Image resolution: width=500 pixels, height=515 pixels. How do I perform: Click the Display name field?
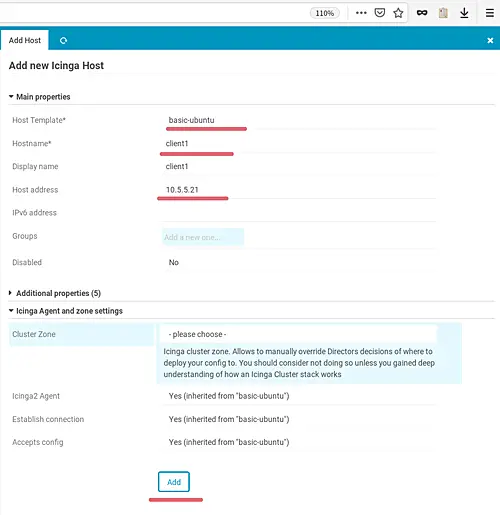(x=299, y=166)
